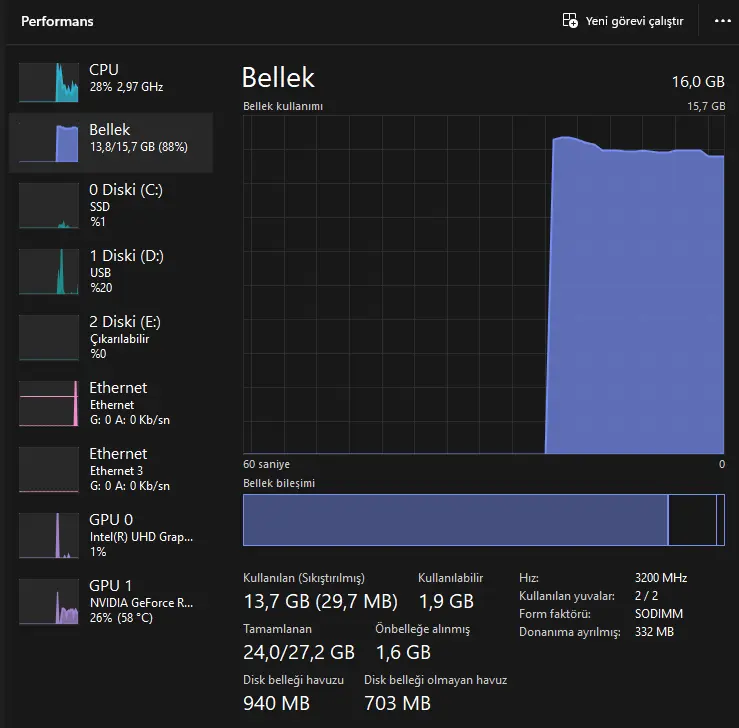This screenshot has height=728, width=739.
Task: Click the 1,6 GB cached value
Action: point(403,653)
